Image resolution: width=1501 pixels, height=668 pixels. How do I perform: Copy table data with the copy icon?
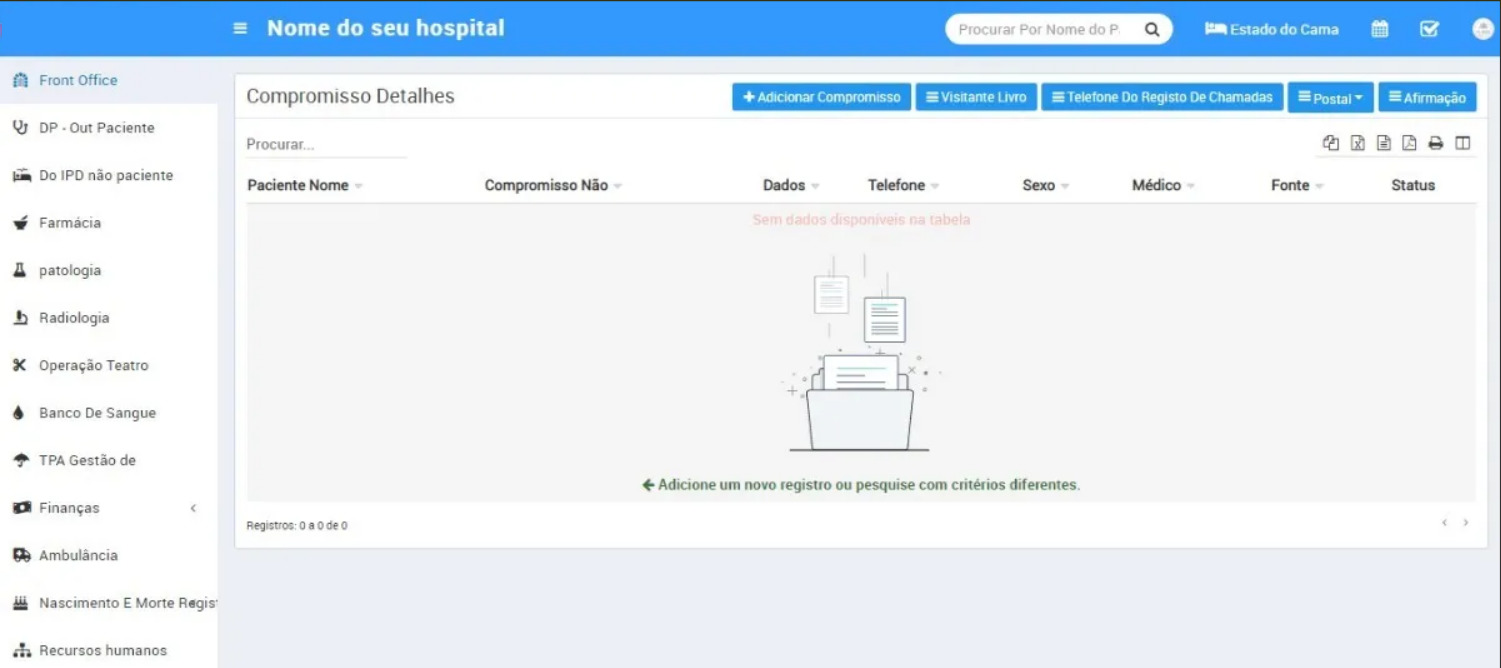coord(1331,143)
